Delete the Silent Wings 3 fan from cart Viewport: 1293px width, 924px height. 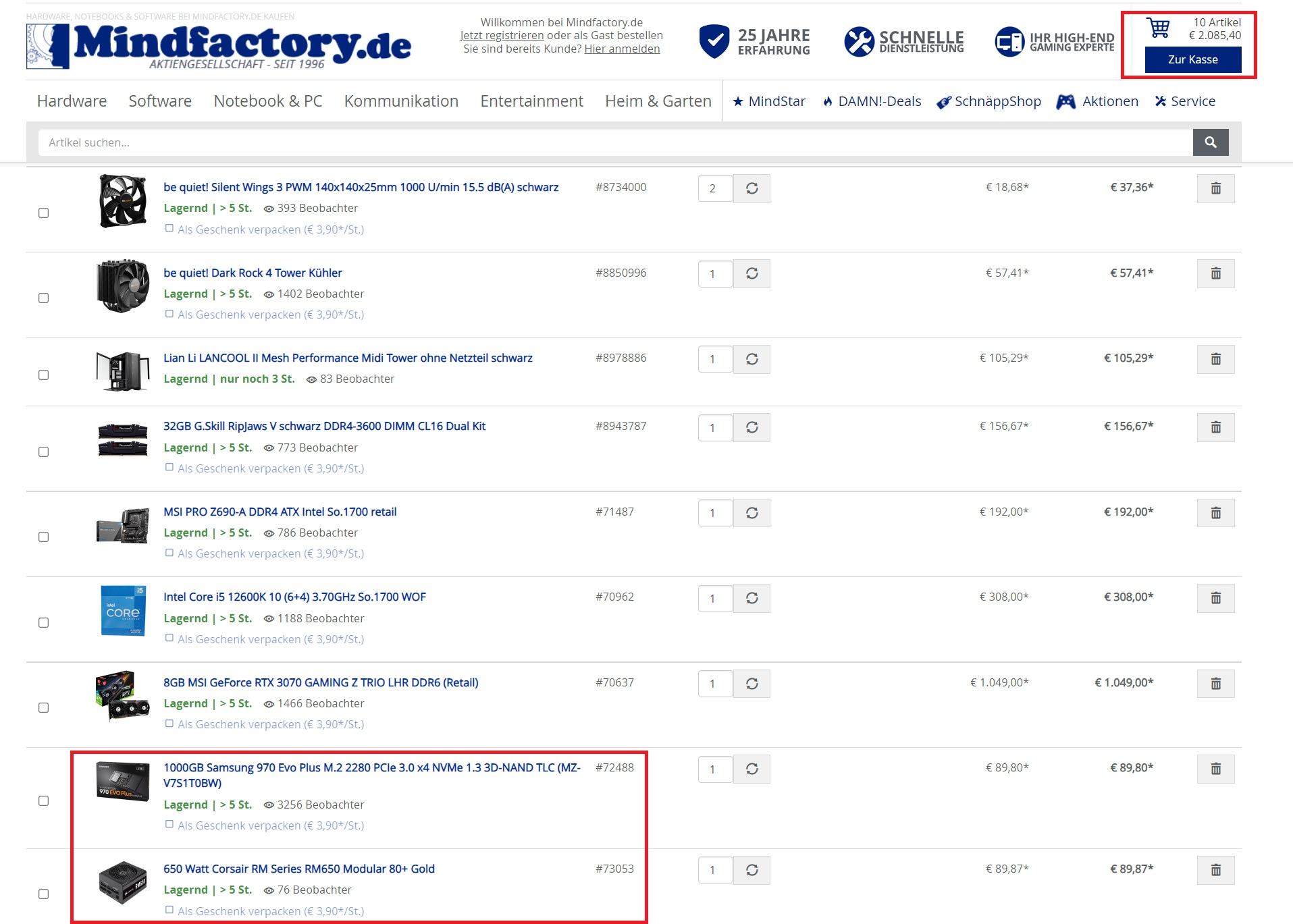pos(1215,188)
